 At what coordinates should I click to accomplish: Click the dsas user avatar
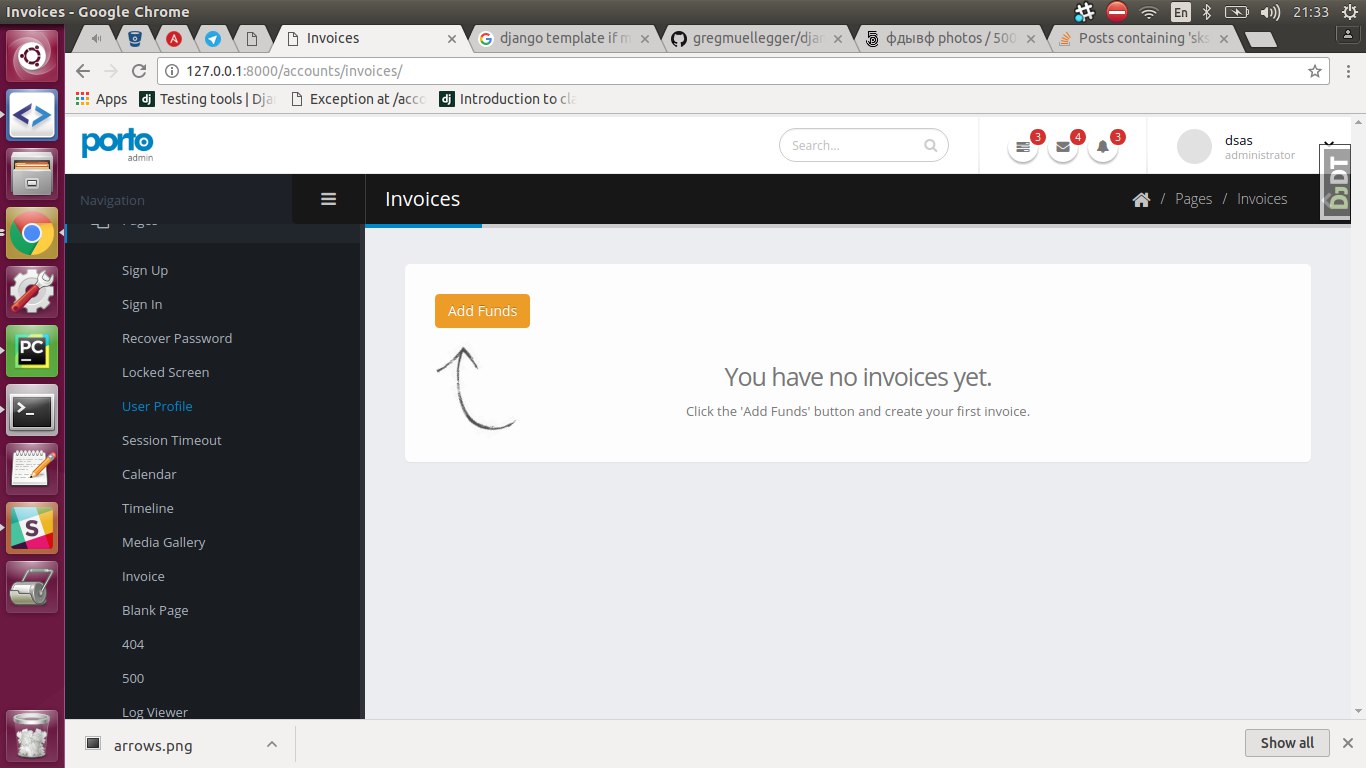point(1194,146)
